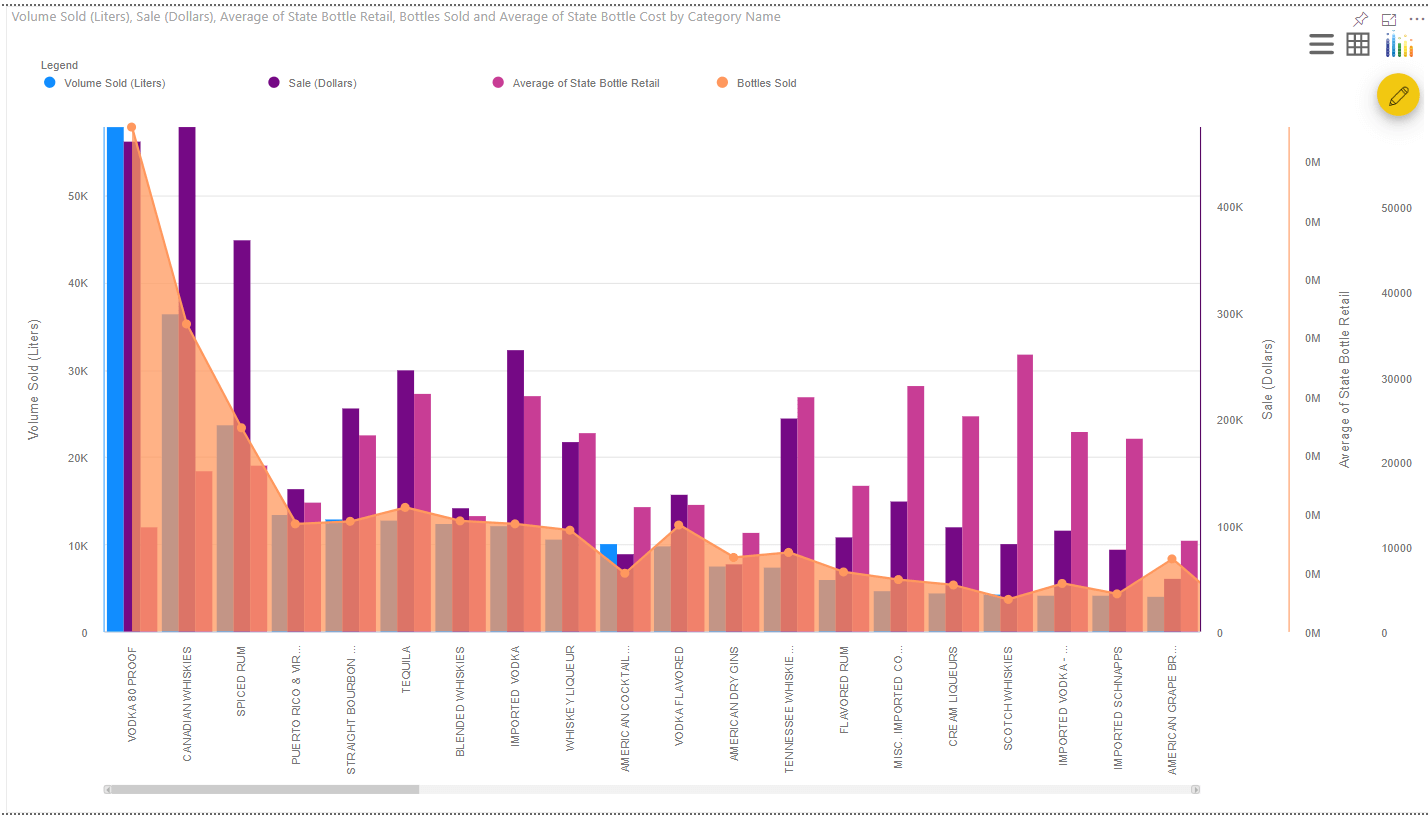Screen dimensions: 1428x819
Task: Click the yellow edit pencil button
Action: click(x=1397, y=95)
